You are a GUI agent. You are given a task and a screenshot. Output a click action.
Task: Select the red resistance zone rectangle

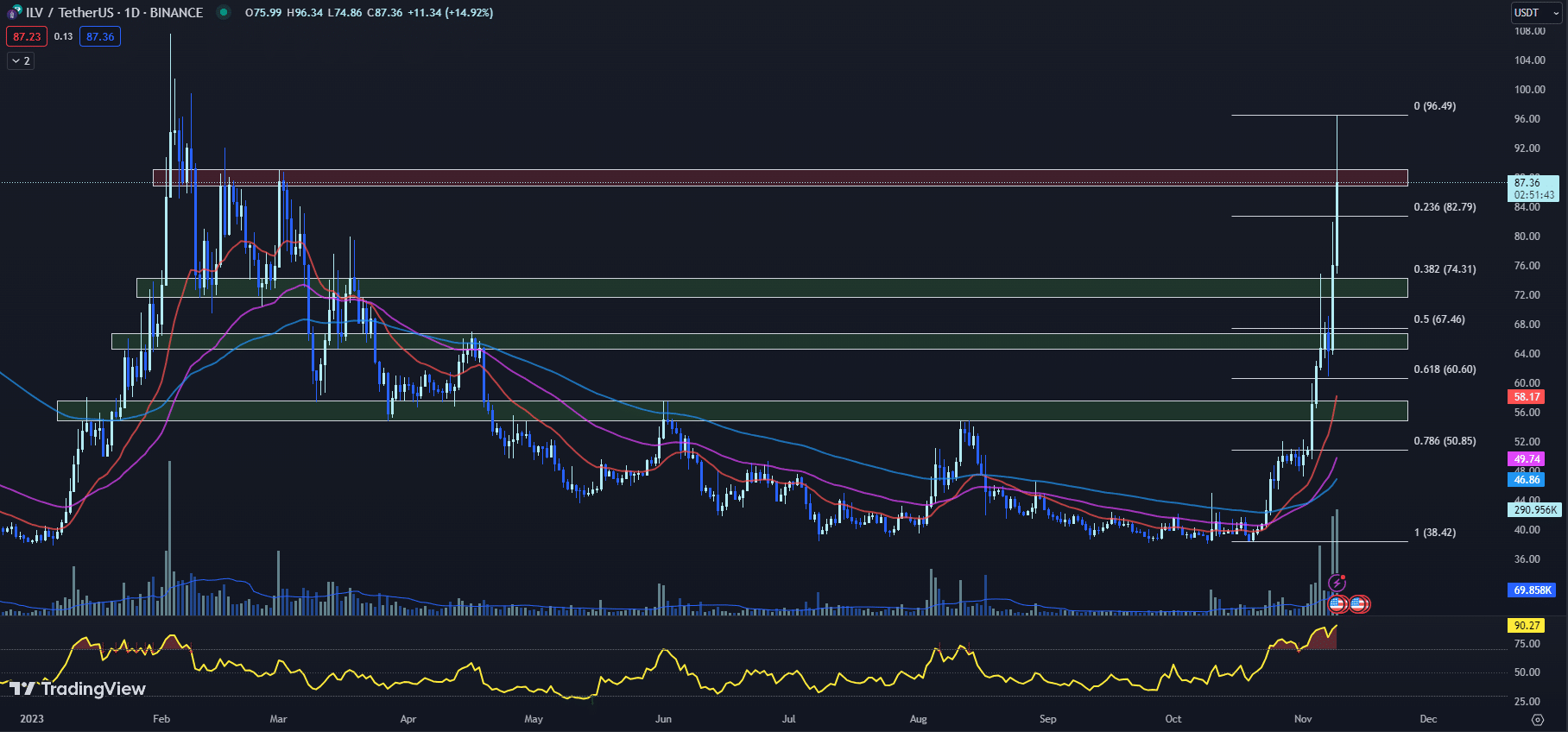coord(777,178)
